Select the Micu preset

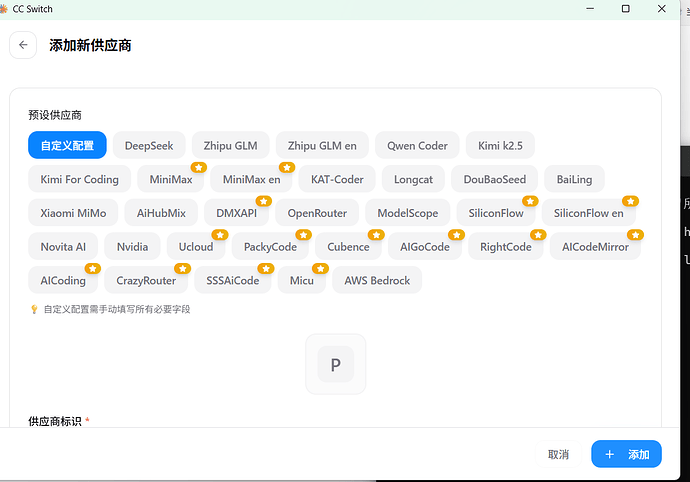pyautogui.click(x=301, y=280)
